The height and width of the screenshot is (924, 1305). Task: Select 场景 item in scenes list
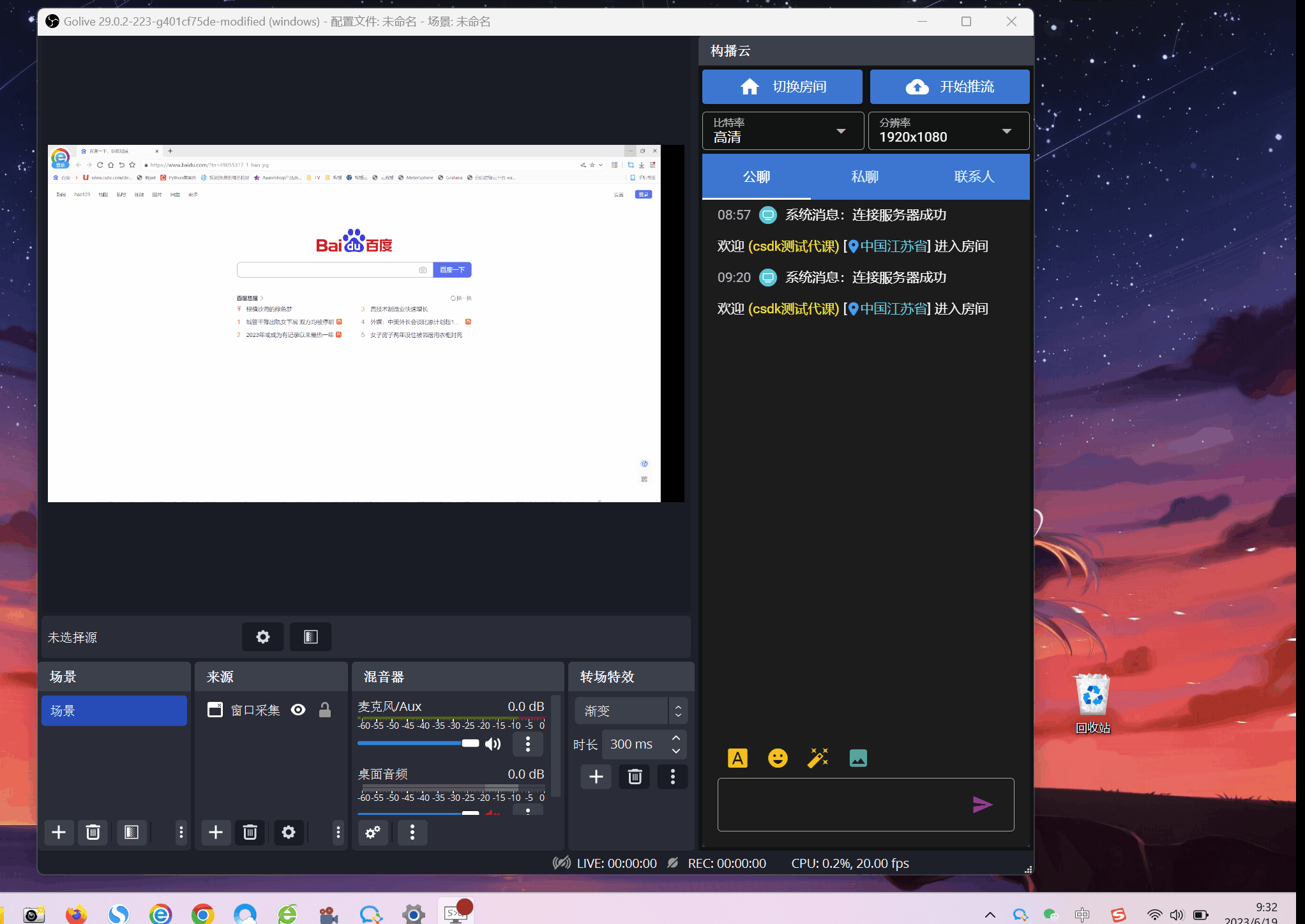point(114,711)
